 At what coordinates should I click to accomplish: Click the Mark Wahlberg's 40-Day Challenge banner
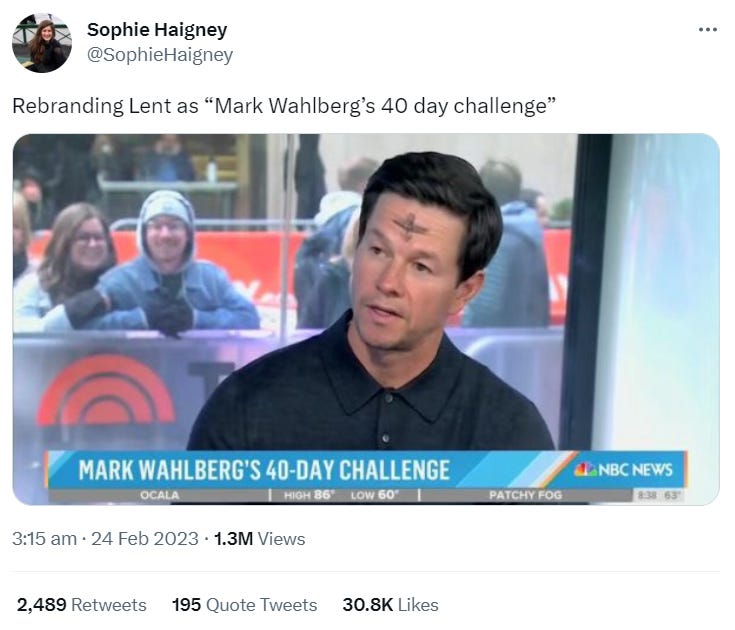click(x=264, y=470)
